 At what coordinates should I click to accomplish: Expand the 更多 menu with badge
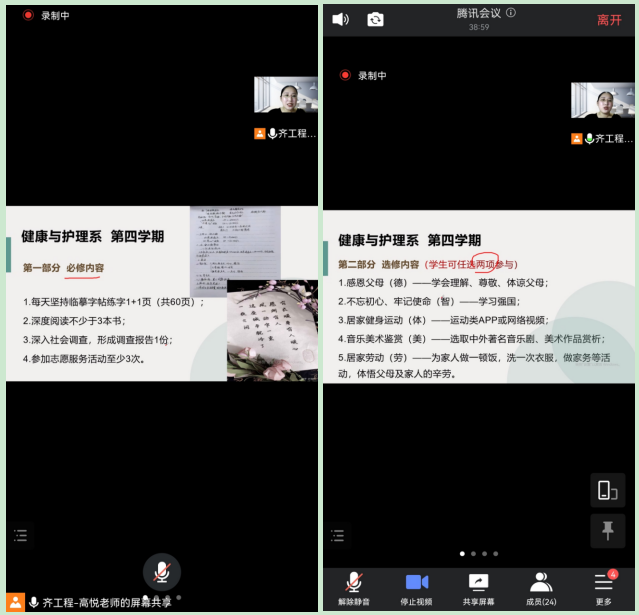click(603, 589)
